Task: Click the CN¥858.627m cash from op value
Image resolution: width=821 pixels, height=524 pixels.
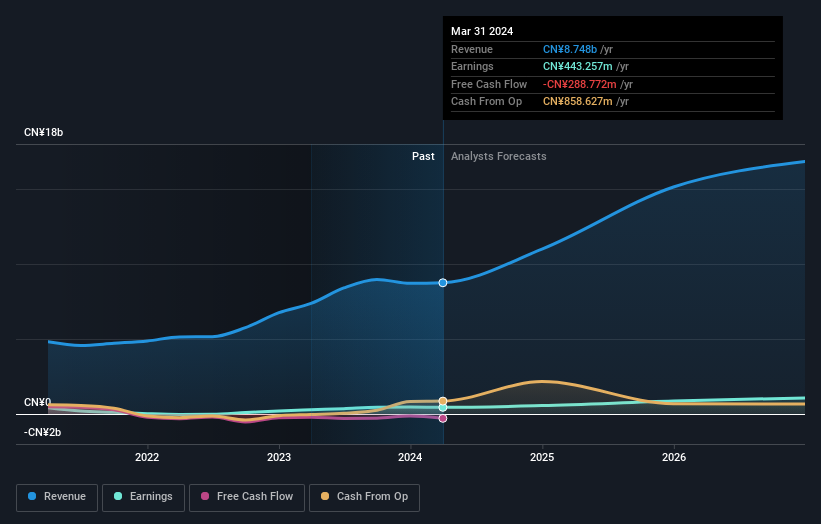Action: point(578,102)
